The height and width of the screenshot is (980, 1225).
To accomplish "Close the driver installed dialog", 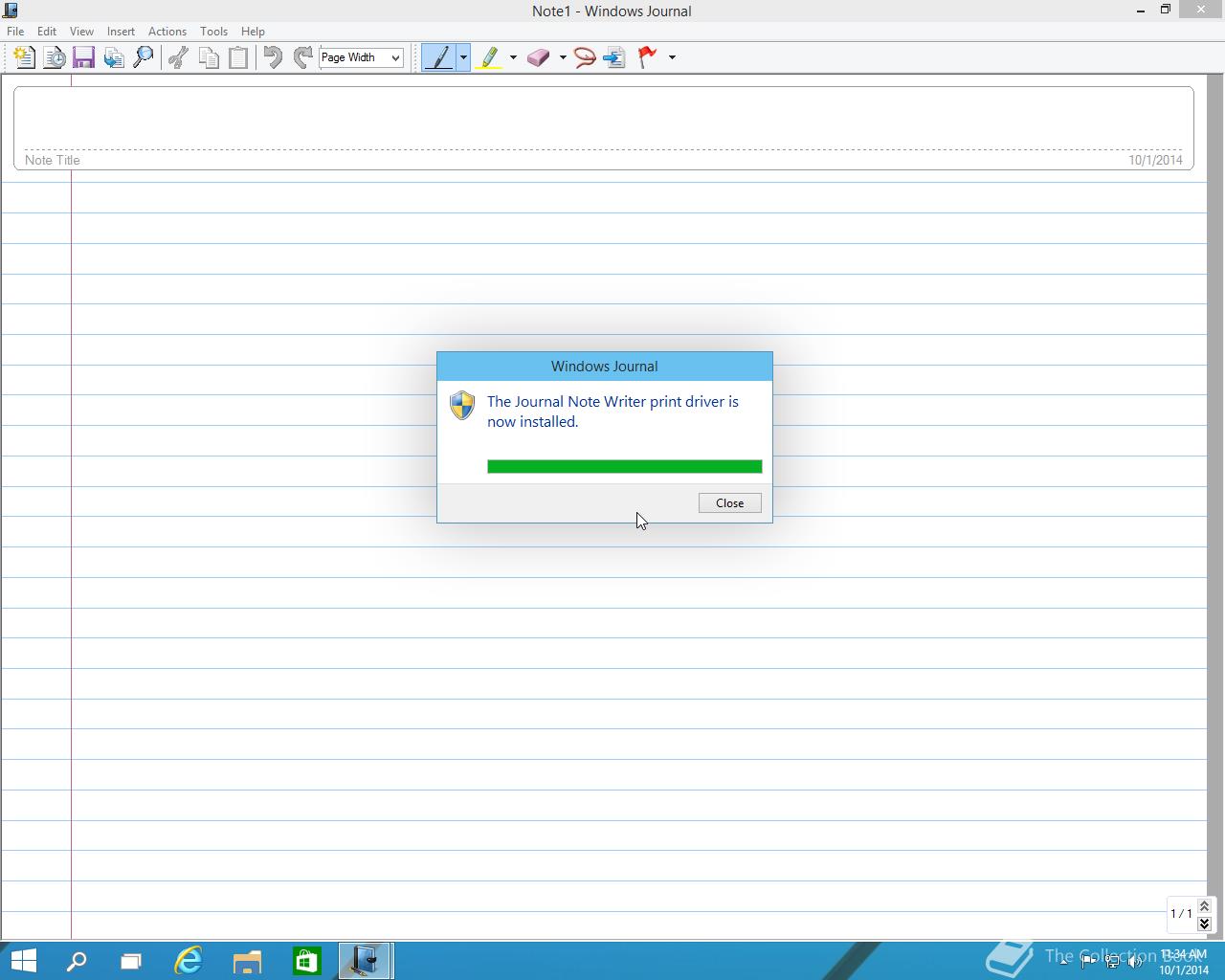I will coord(730,503).
